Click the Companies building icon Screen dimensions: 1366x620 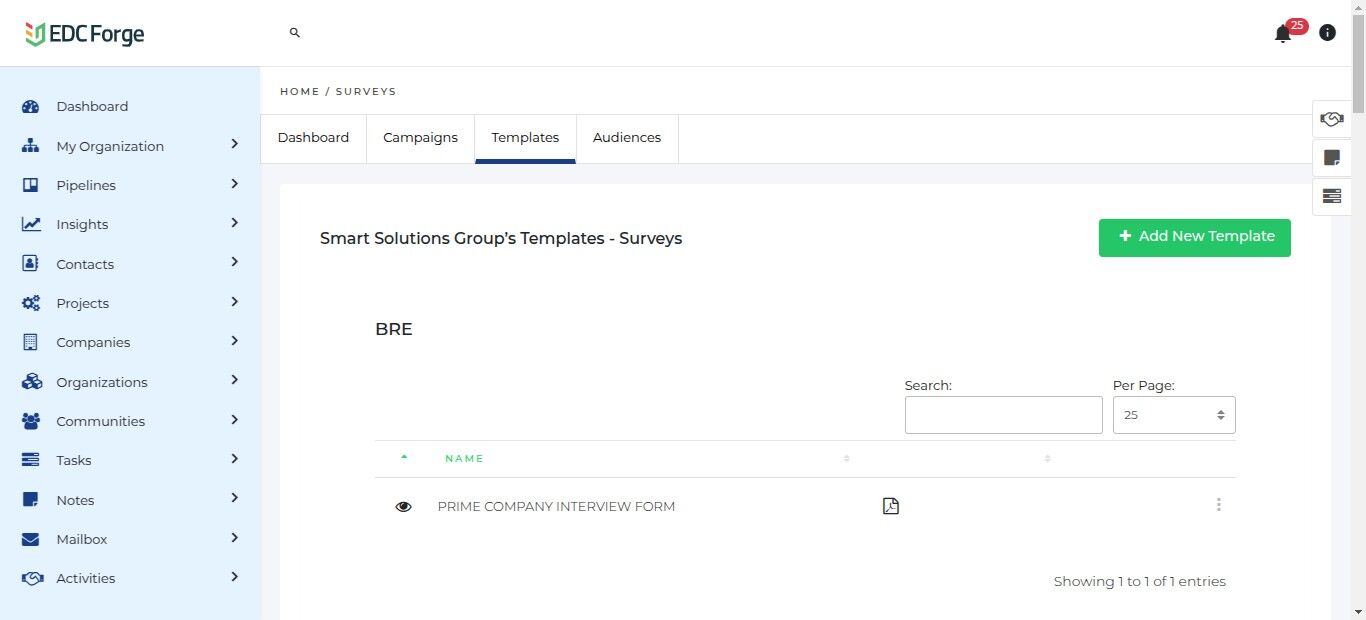tap(31, 342)
